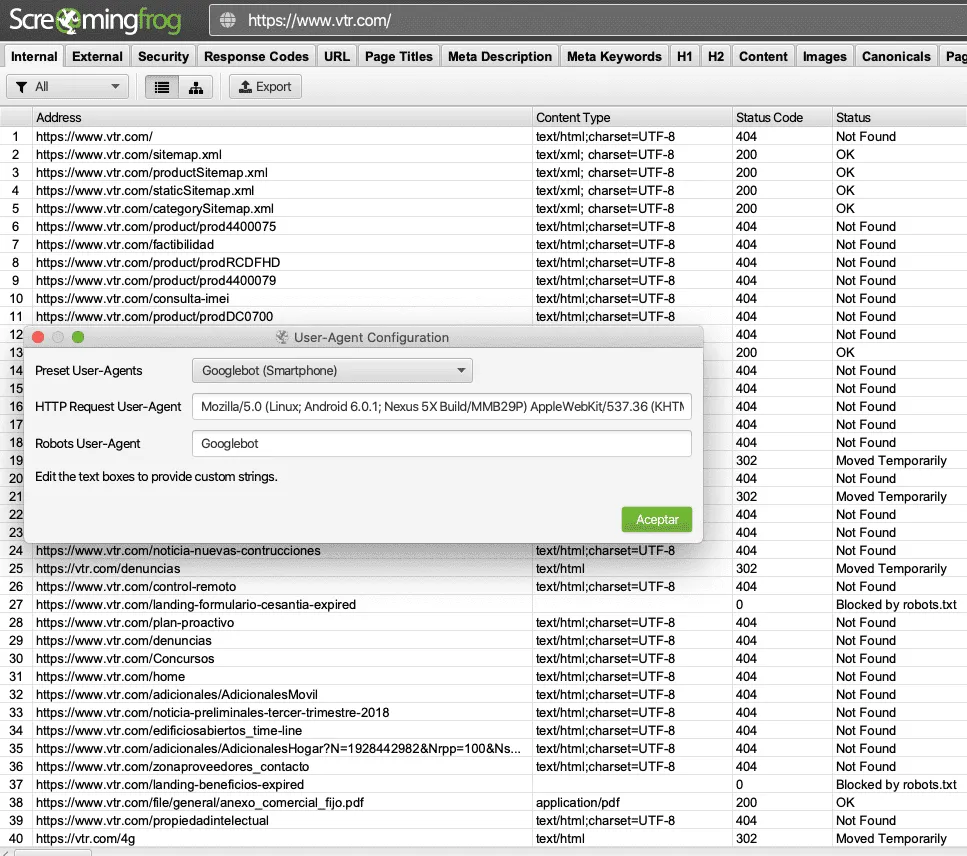Screen dimensions: 967x856
Task: Open Preset User-Agents Googlebot (Smartphone) dropdown
Action: coord(332,371)
